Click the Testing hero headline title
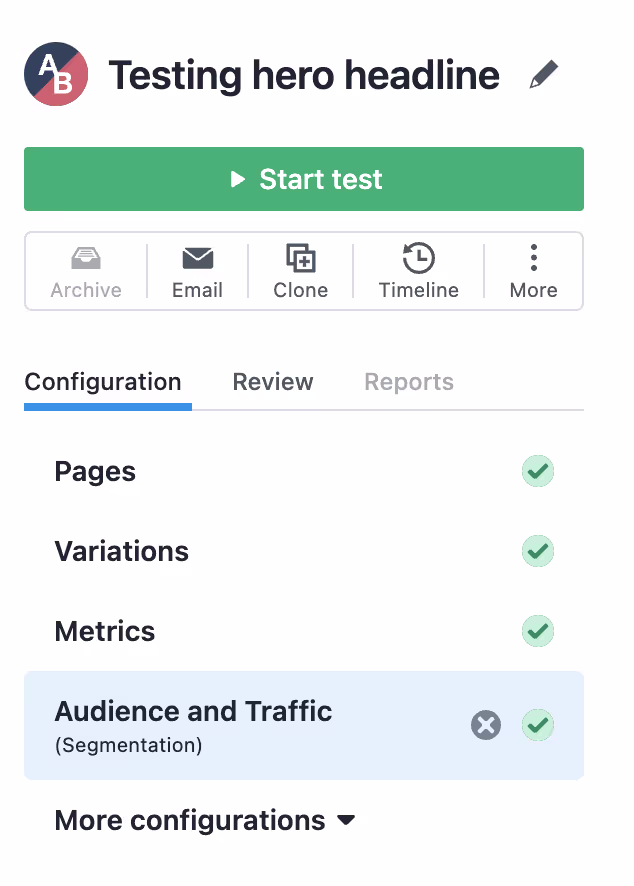The height and width of the screenshot is (886, 634). click(304, 75)
